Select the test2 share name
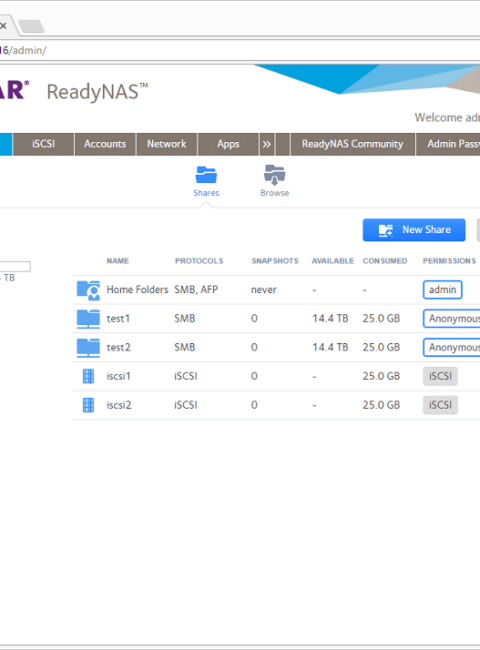The height and width of the screenshot is (650, 480). pyautogui.click(x=119, y=347)
